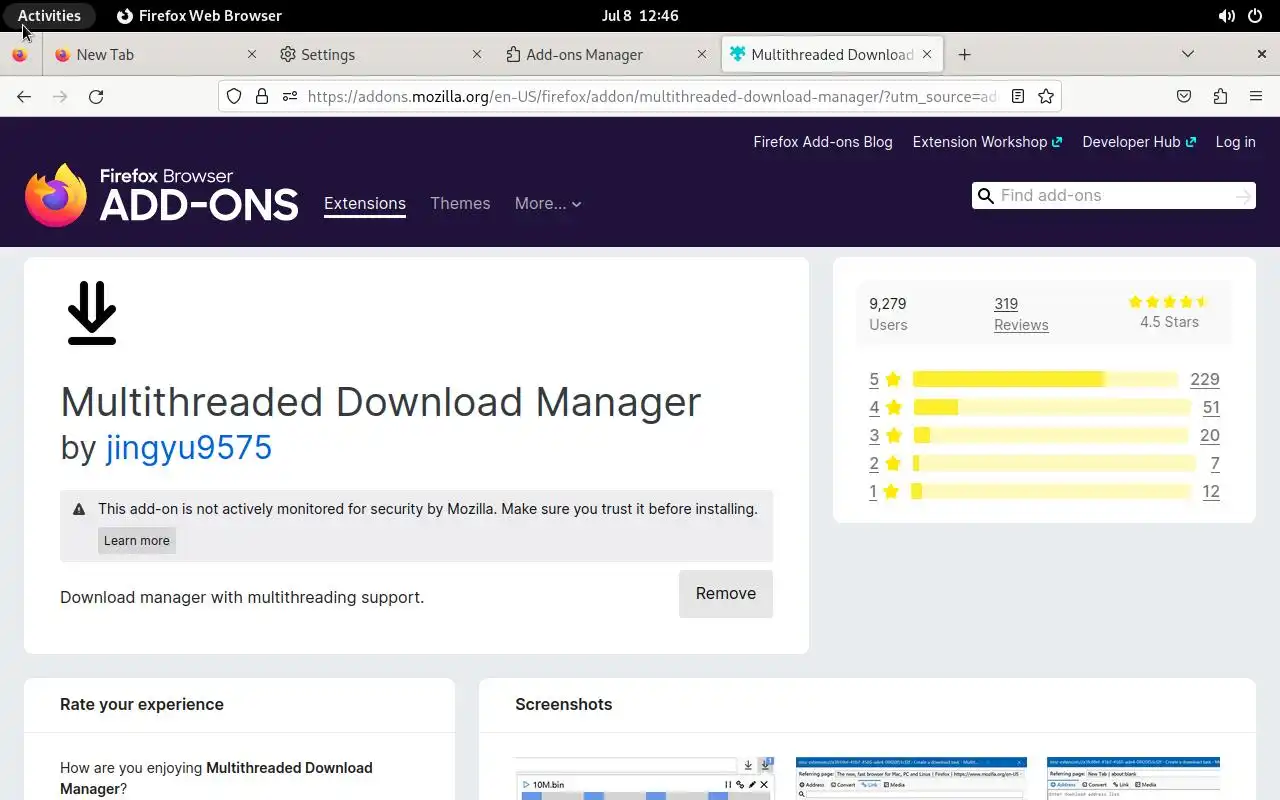Viewport: 1280px width, 800px height.
Task: Click the Multithreaded Download Manager arrow icon
Action: pyautogui.click(x=92, y=313)
